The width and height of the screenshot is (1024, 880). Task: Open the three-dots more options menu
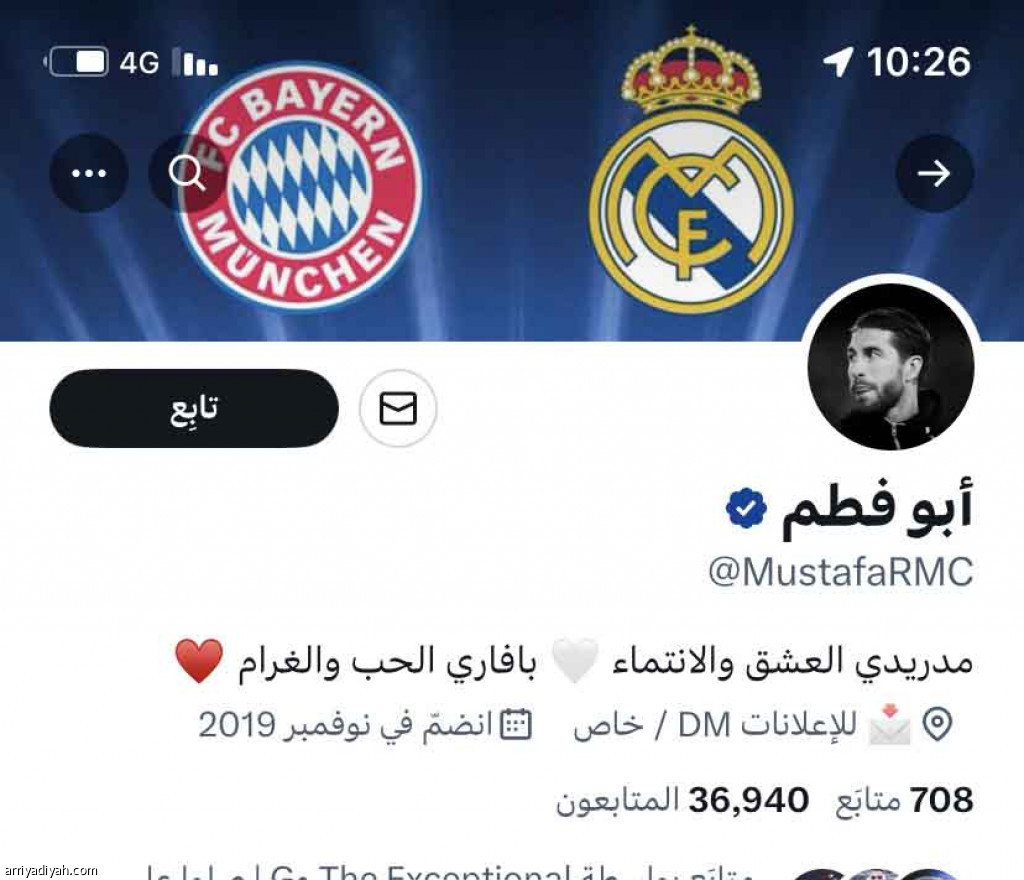pos(89,173)
